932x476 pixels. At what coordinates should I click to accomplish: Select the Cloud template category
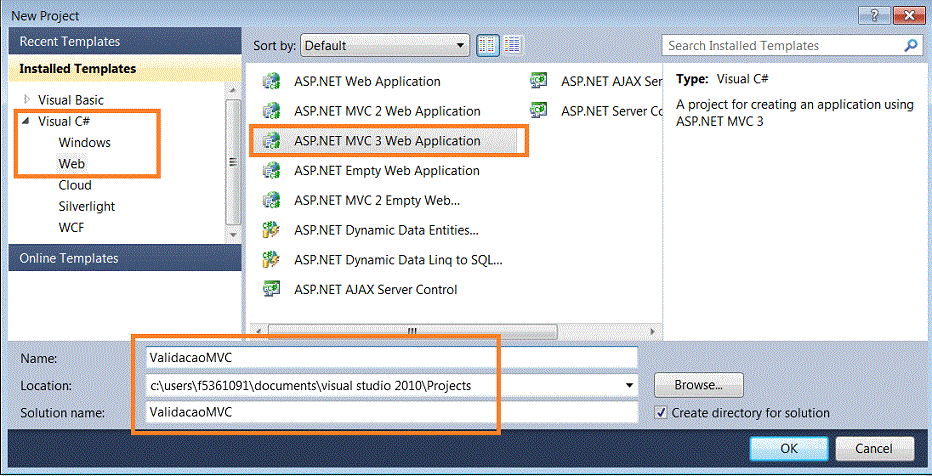pyautogui.click(x=75, y=185)
